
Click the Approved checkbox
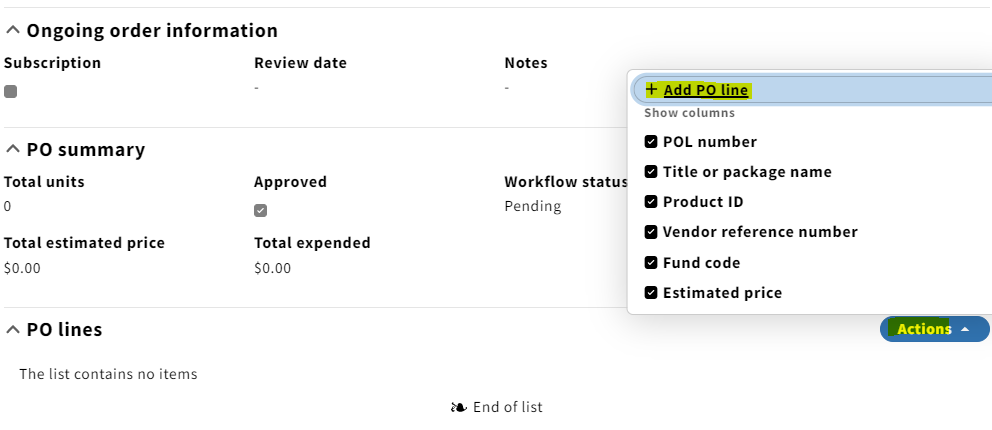point(261,211)
